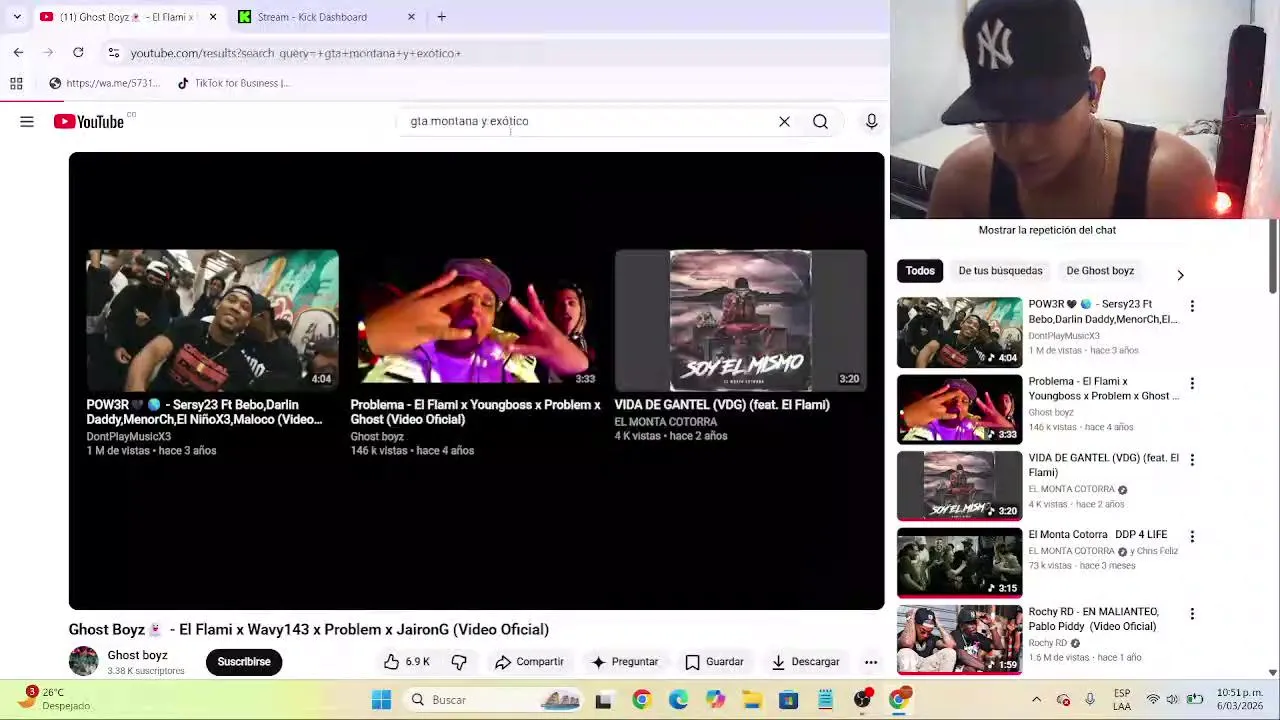Image resolution: width=1280 pixels, height=720 pixels.
Task: Open weather widget showing 26°C Despejado
Action: point(55,699)
